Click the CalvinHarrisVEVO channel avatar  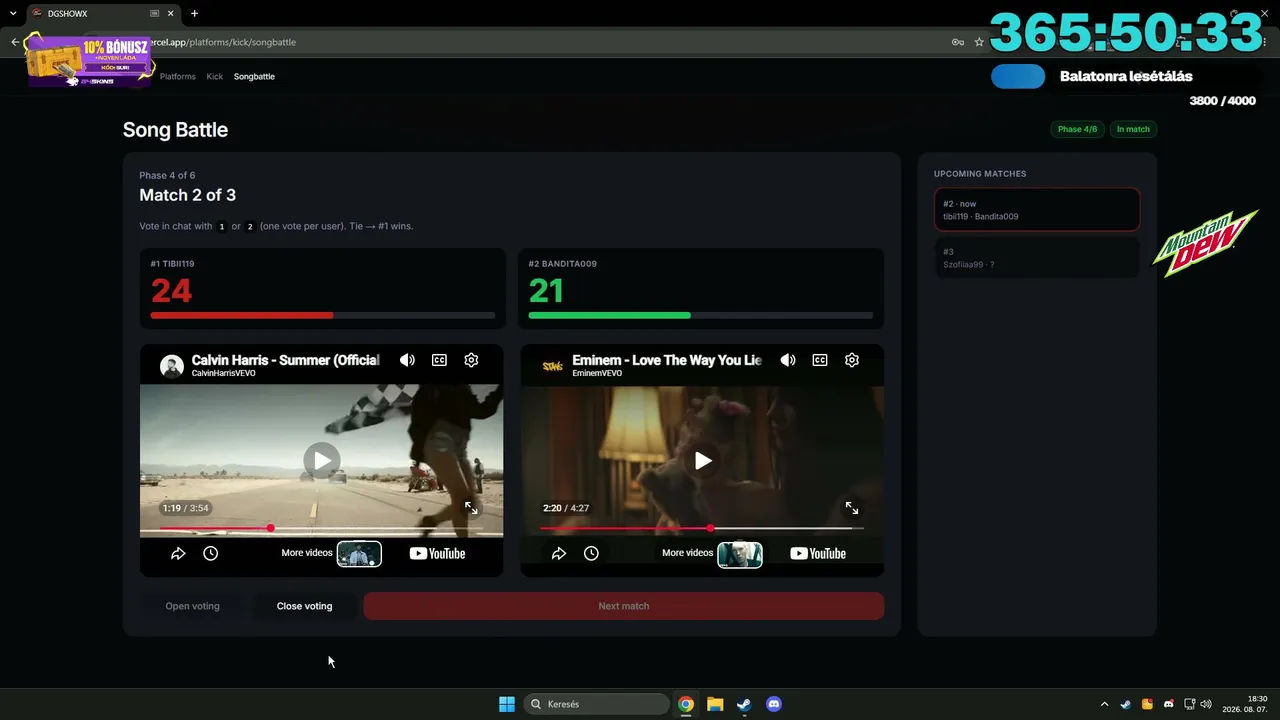(x=172, y=365)
